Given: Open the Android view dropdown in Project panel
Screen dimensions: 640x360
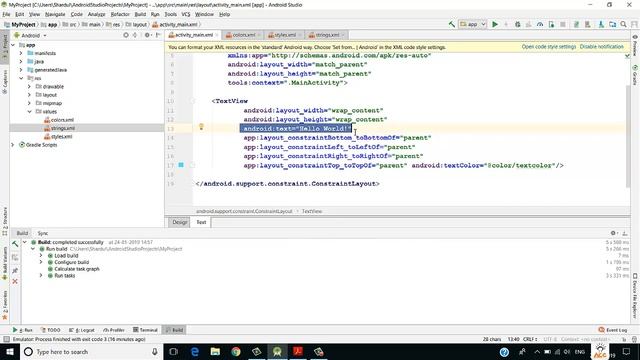Looking at the screenshot, I should (31, 36).
